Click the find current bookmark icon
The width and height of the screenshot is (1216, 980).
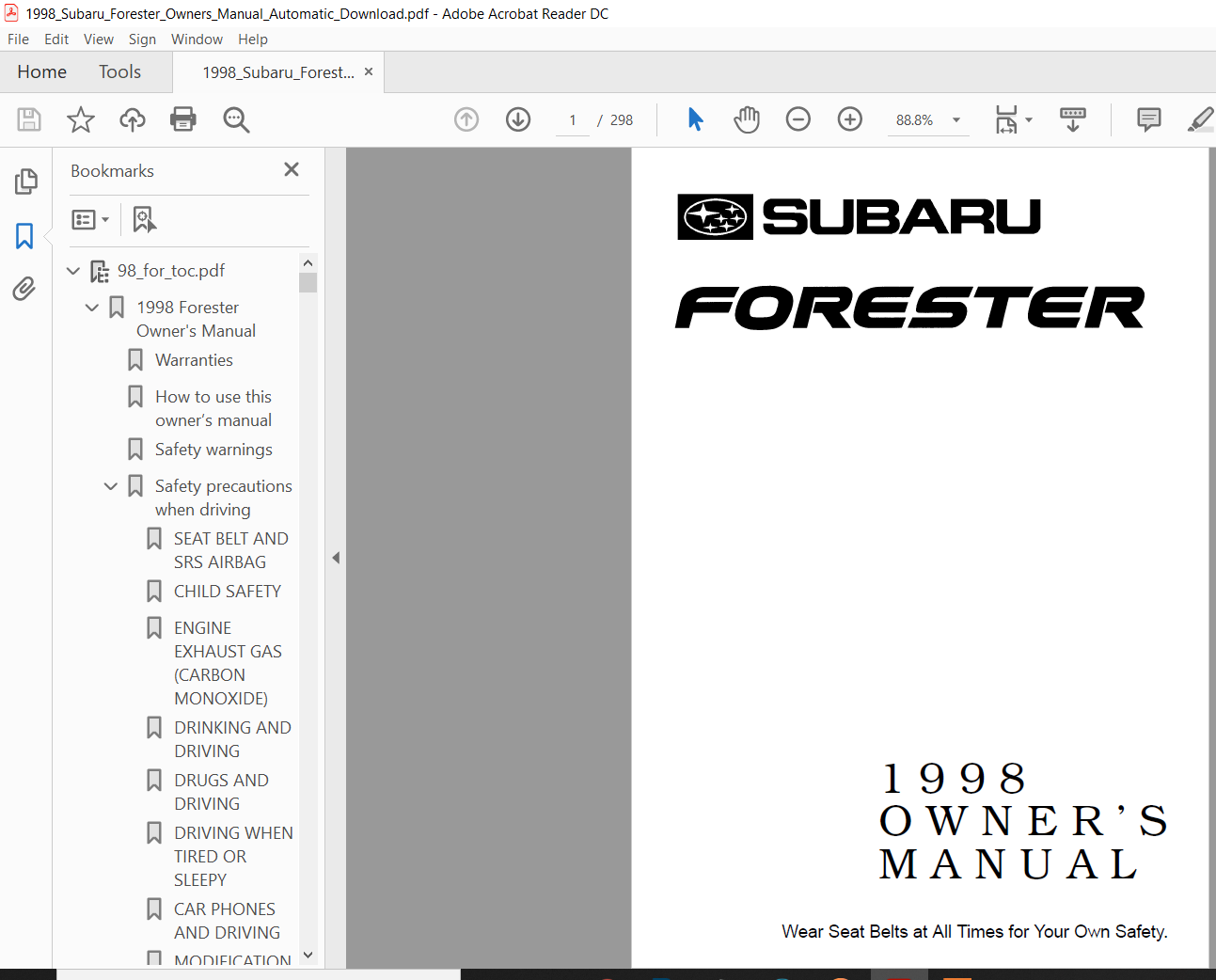(144, 219)
